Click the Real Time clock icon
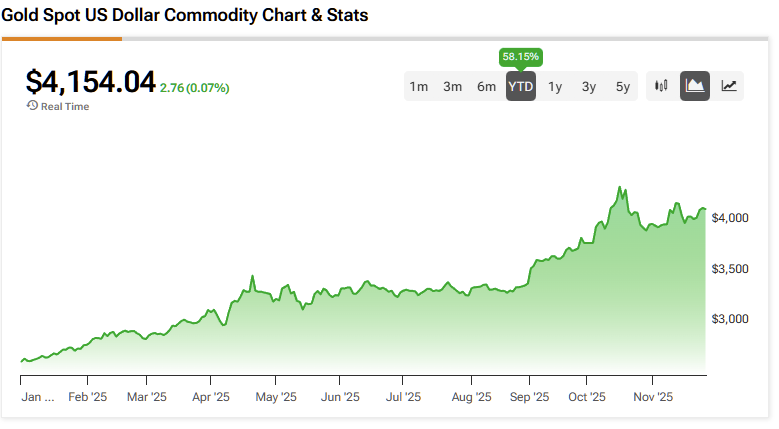 click(x=32, y=106)
